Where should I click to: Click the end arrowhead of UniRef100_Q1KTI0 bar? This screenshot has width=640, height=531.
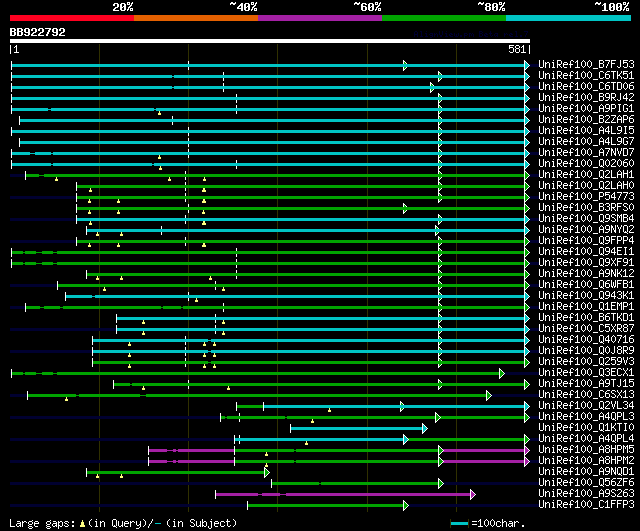425,428
